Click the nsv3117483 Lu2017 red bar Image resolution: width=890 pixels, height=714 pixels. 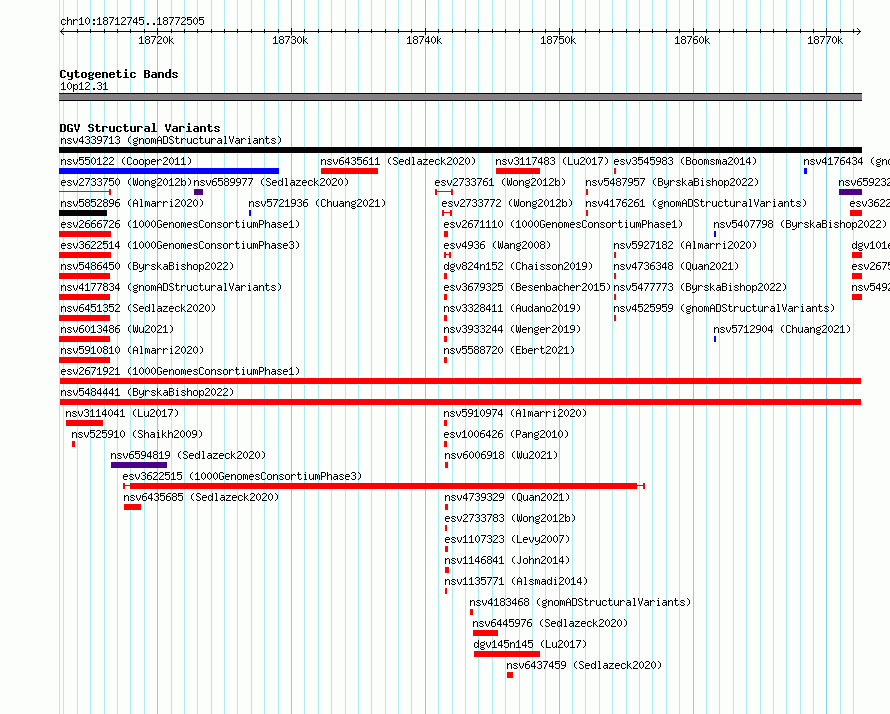pos(518,171)
